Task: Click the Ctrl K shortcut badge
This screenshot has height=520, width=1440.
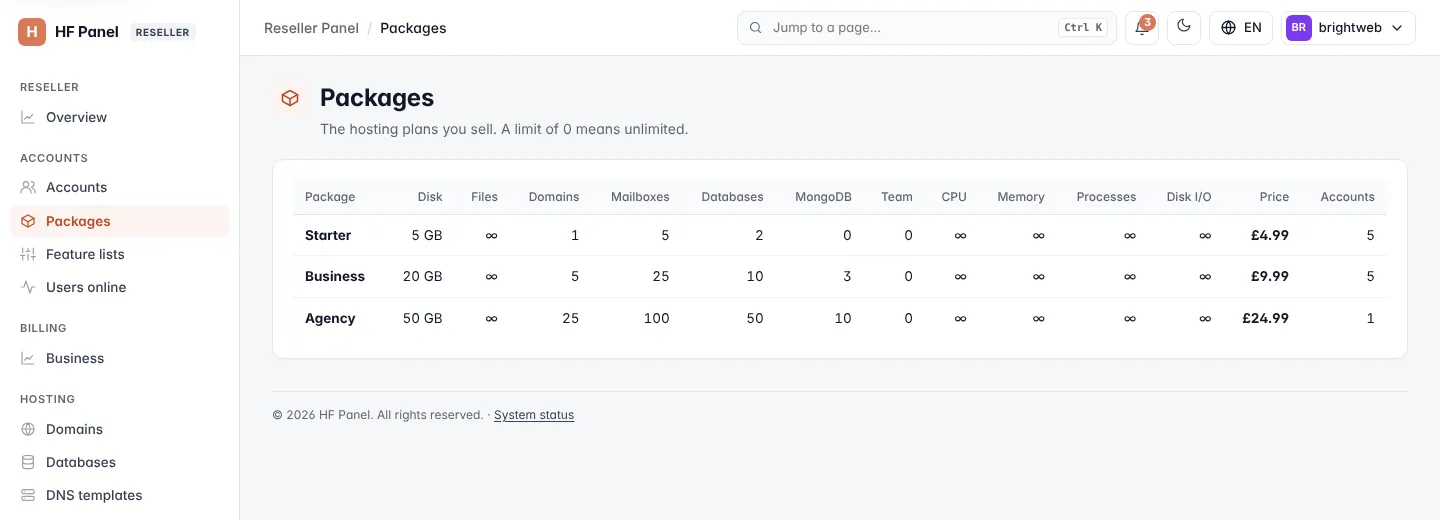Action: pyautogui.click(x=1083, y=28)
